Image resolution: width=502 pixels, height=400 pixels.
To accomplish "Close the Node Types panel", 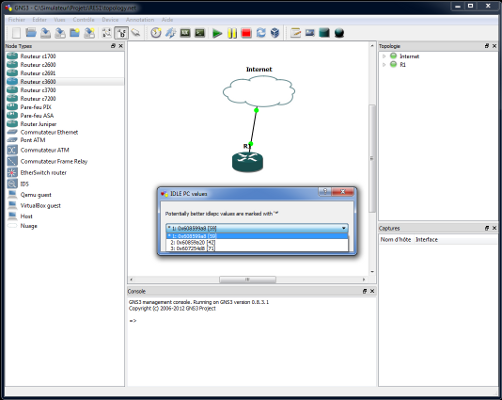I will coord(121,46).
